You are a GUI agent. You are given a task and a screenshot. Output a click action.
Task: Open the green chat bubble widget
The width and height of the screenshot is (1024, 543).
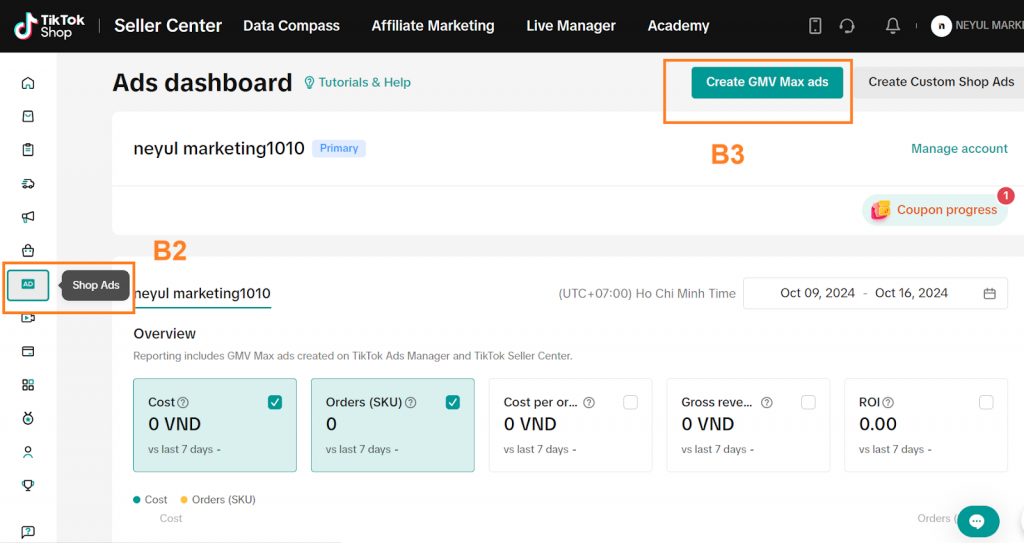(977, 521)
